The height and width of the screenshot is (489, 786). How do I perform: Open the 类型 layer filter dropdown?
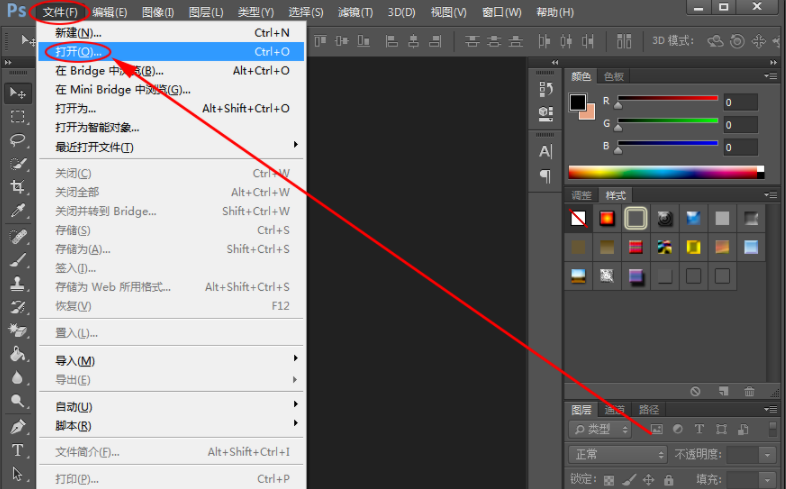600,429
